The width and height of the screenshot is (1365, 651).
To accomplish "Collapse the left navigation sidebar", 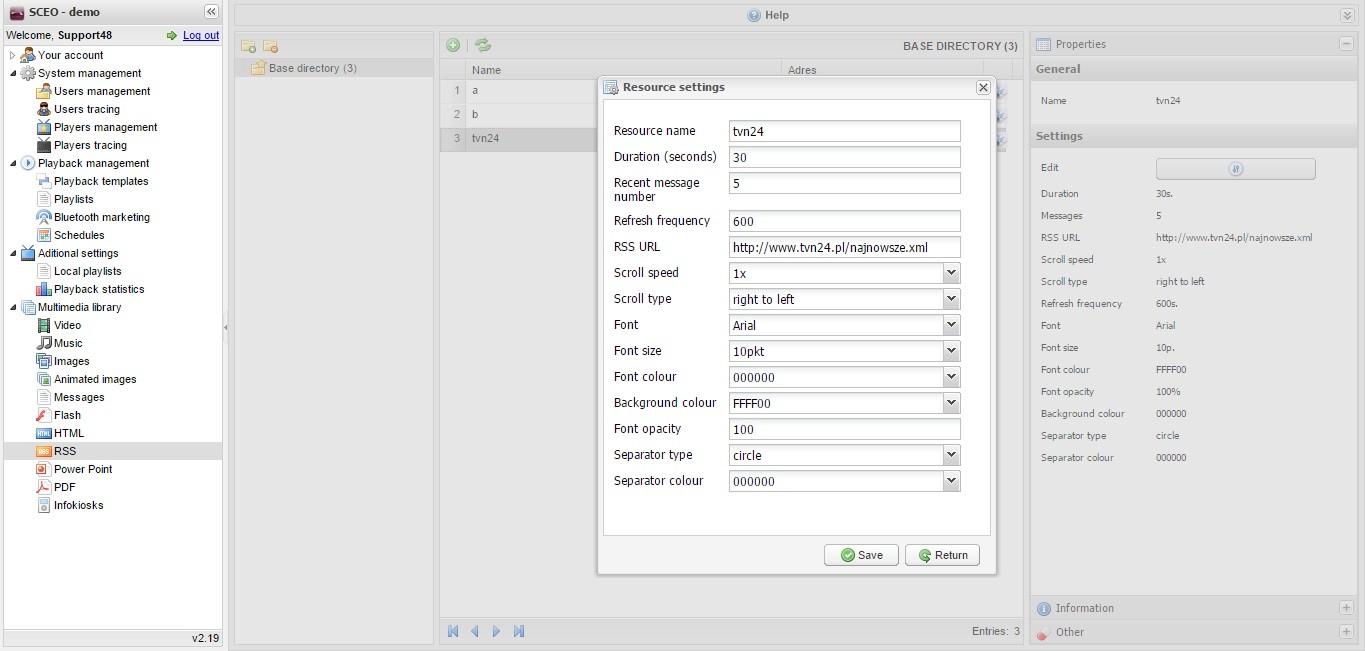I will point(211,12).
